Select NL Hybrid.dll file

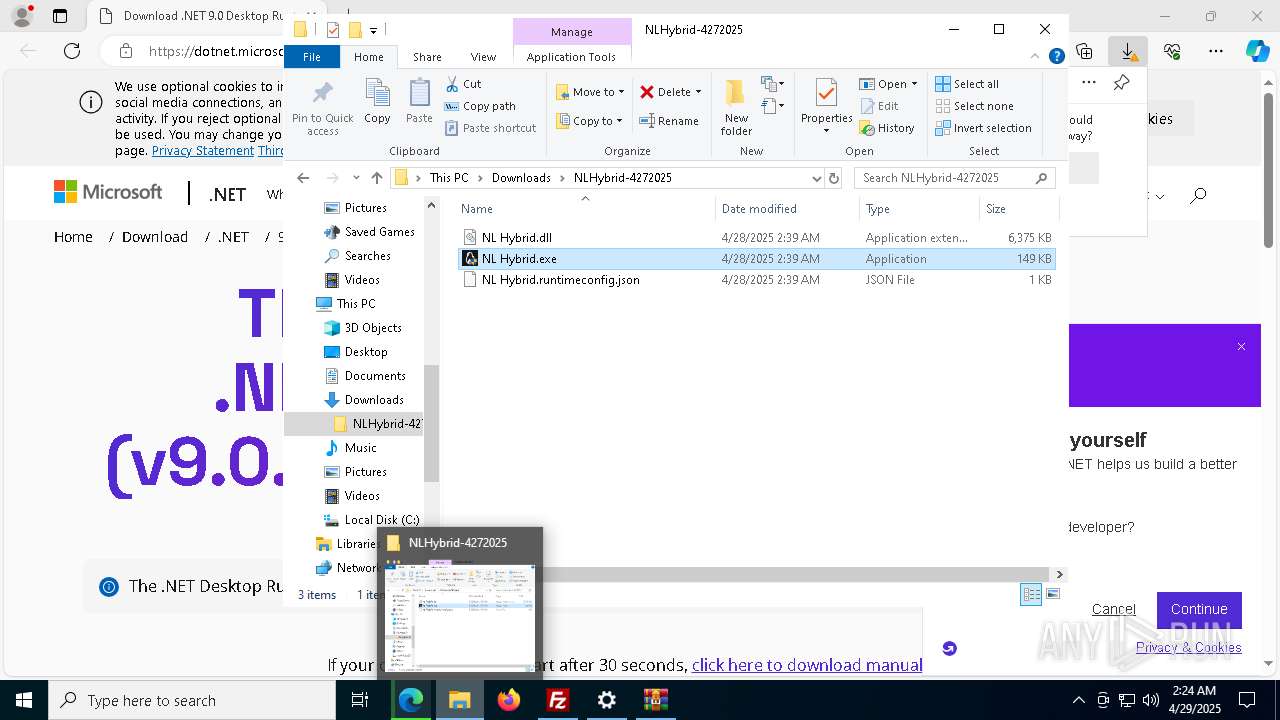[517, 238]
